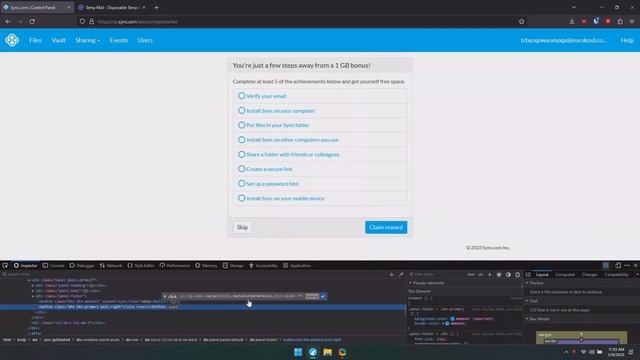Screen dimensions: 640x360
Task: Collapse the Box Model section
Action: click(x=527, y=319)
